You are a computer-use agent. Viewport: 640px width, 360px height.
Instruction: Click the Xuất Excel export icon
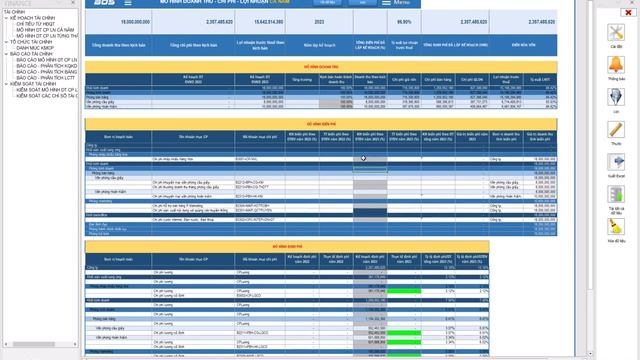(616, 162)
